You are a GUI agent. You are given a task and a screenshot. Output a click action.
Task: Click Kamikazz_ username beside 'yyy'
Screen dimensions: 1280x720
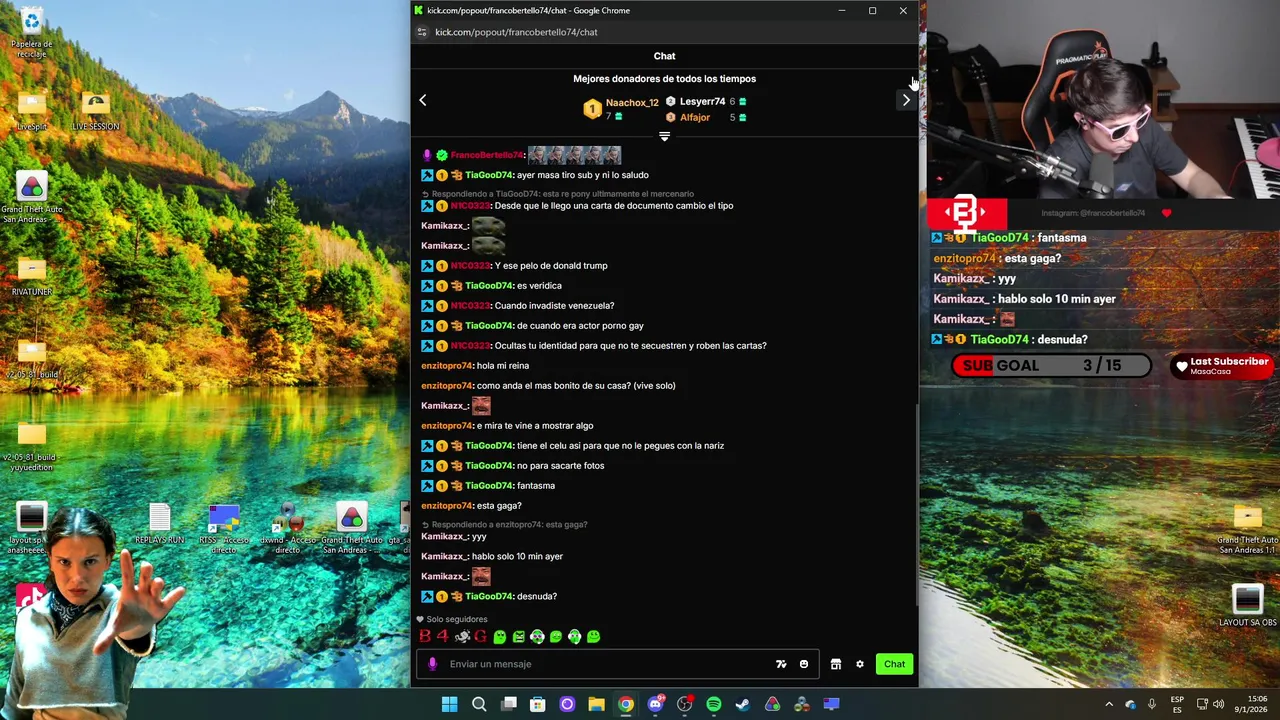pos(445,536)
